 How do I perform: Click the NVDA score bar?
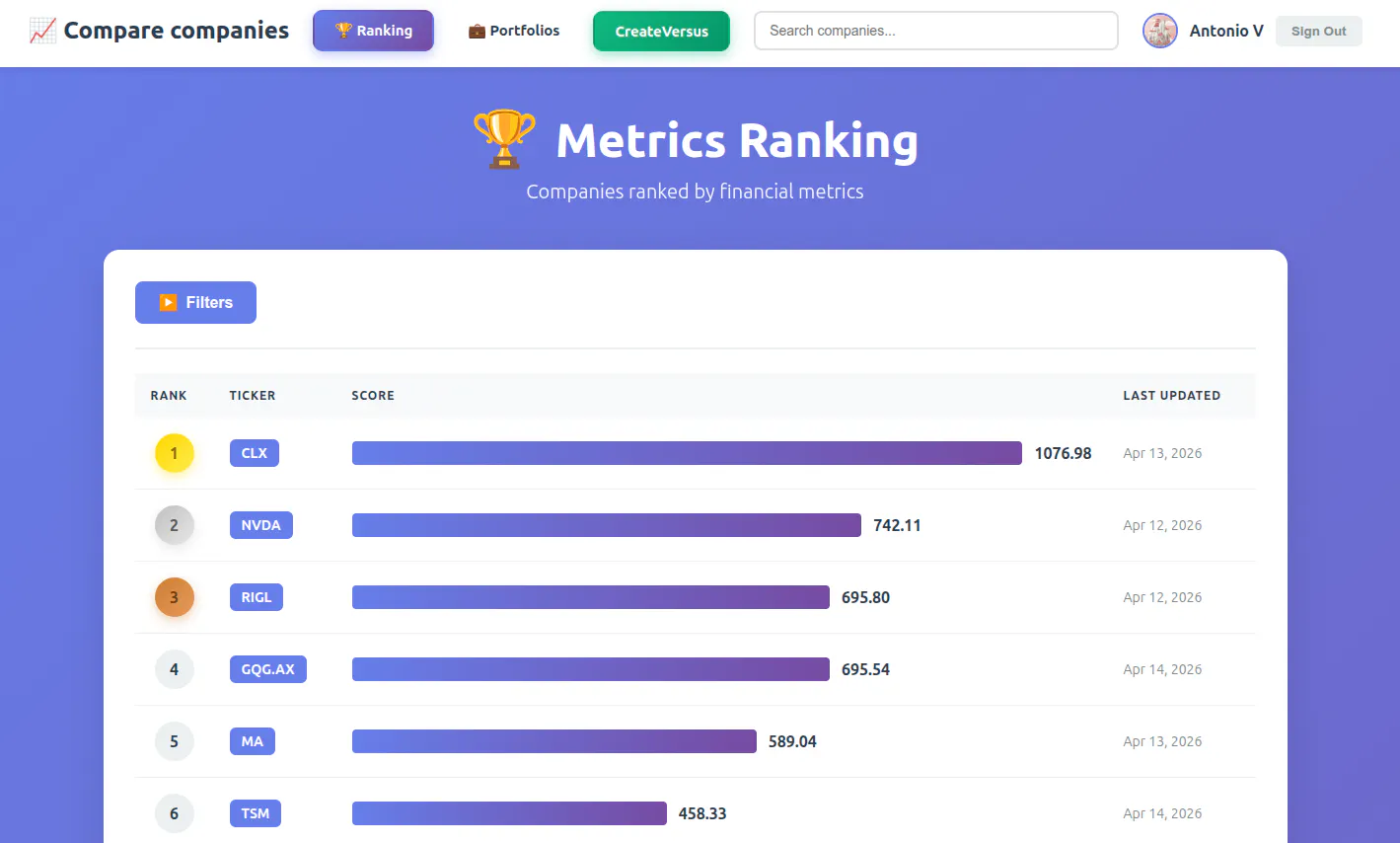pos(607,525)
